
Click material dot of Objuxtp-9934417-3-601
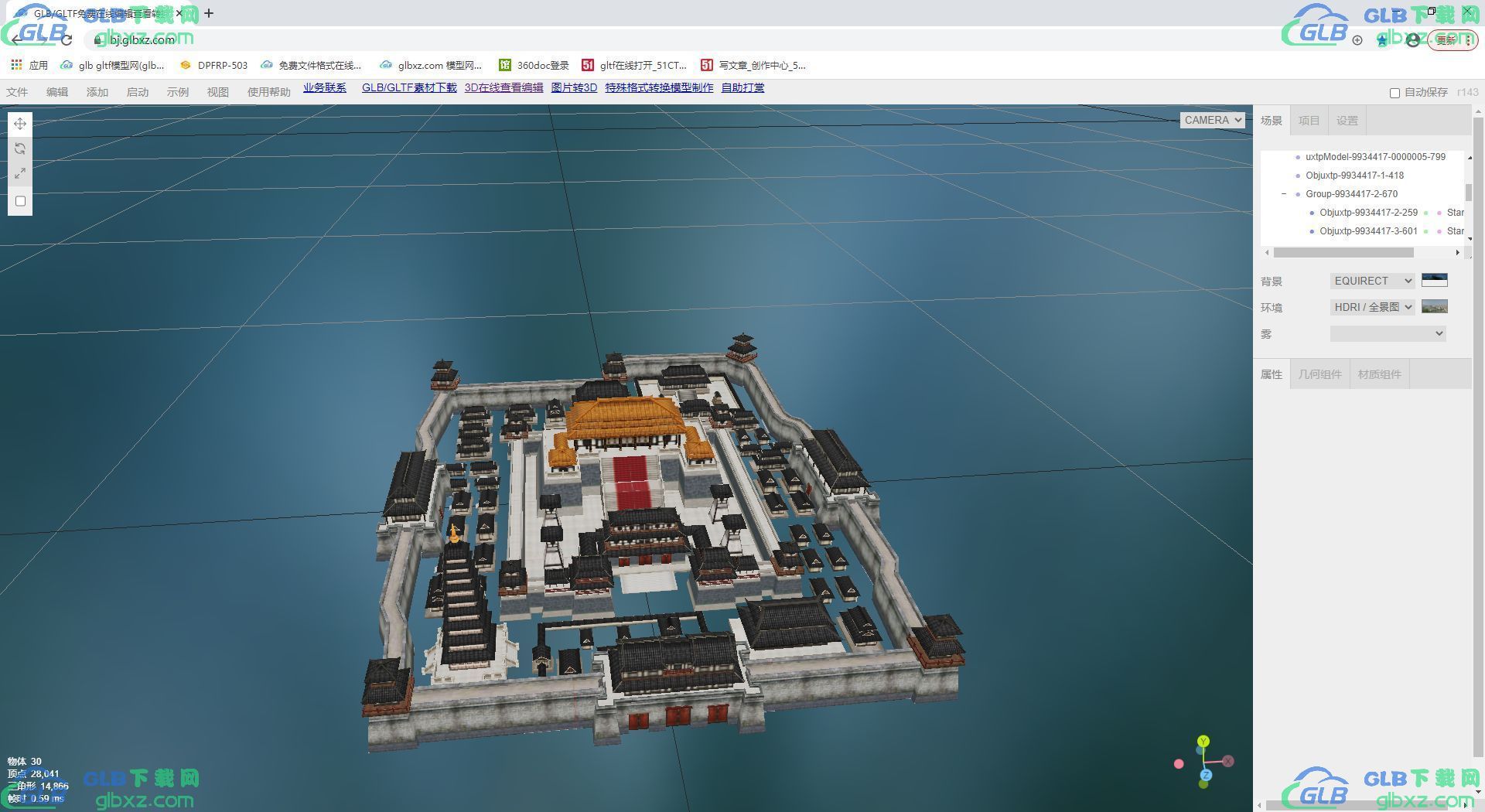tap(1439, 231)
